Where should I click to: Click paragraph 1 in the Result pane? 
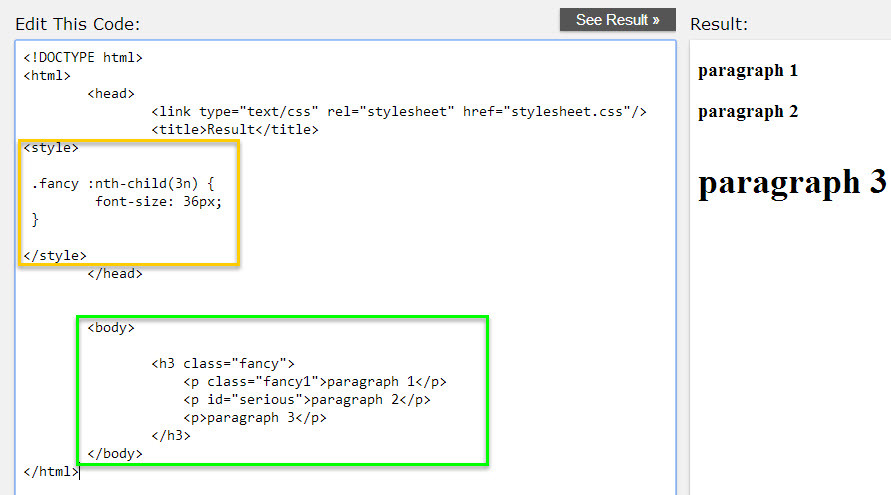(x=748, y=71)
